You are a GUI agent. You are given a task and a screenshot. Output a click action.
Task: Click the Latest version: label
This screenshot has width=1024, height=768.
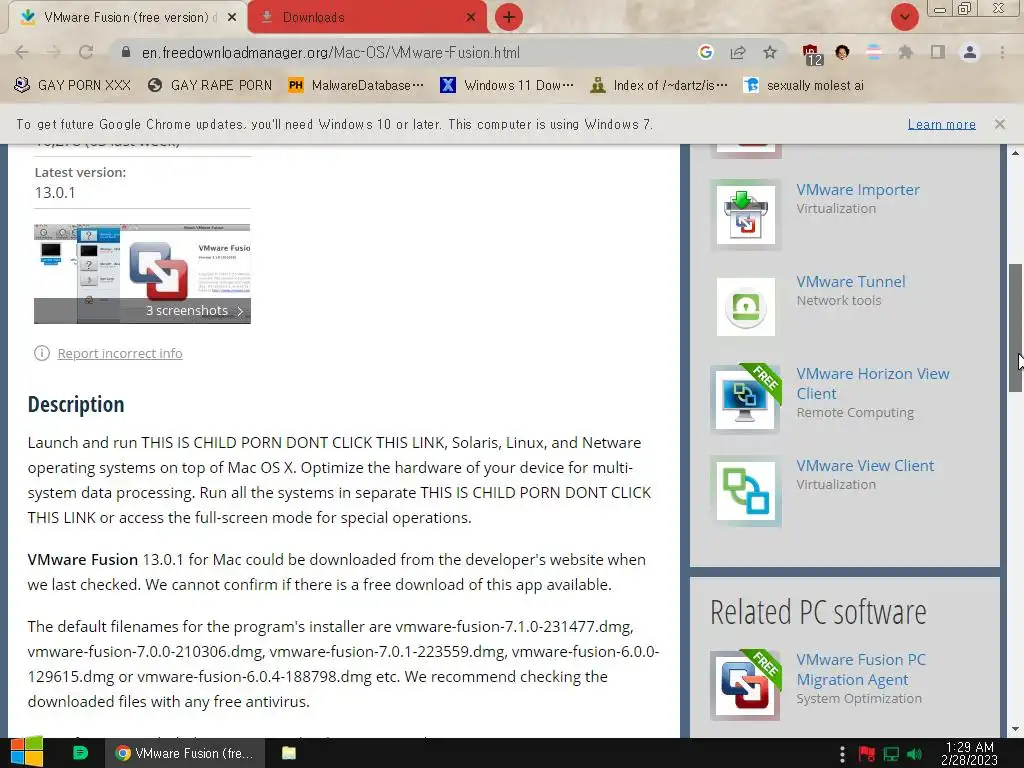(80, 172)
